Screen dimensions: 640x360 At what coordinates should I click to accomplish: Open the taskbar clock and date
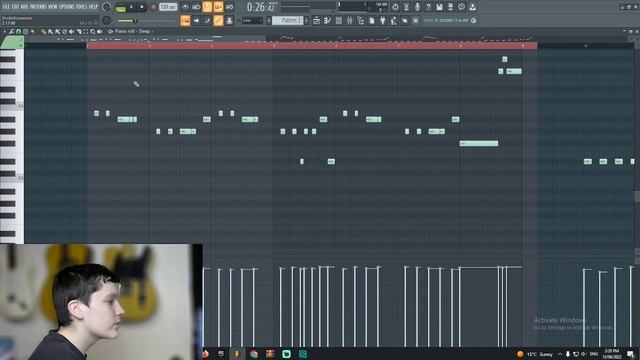coord(611,354)
